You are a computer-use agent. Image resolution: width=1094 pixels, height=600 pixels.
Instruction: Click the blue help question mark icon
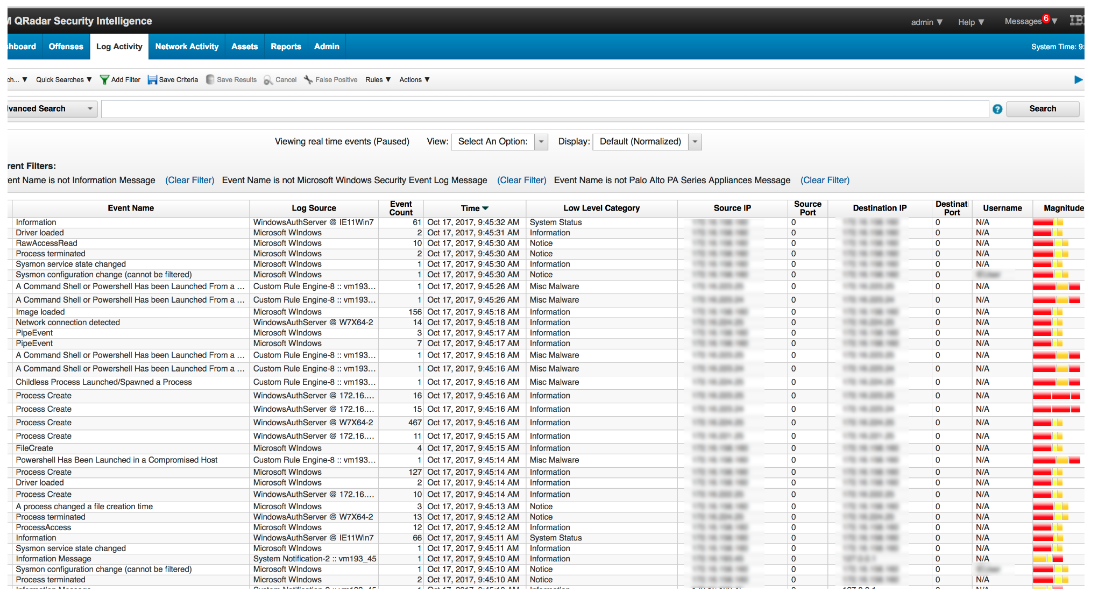(997, 109)
